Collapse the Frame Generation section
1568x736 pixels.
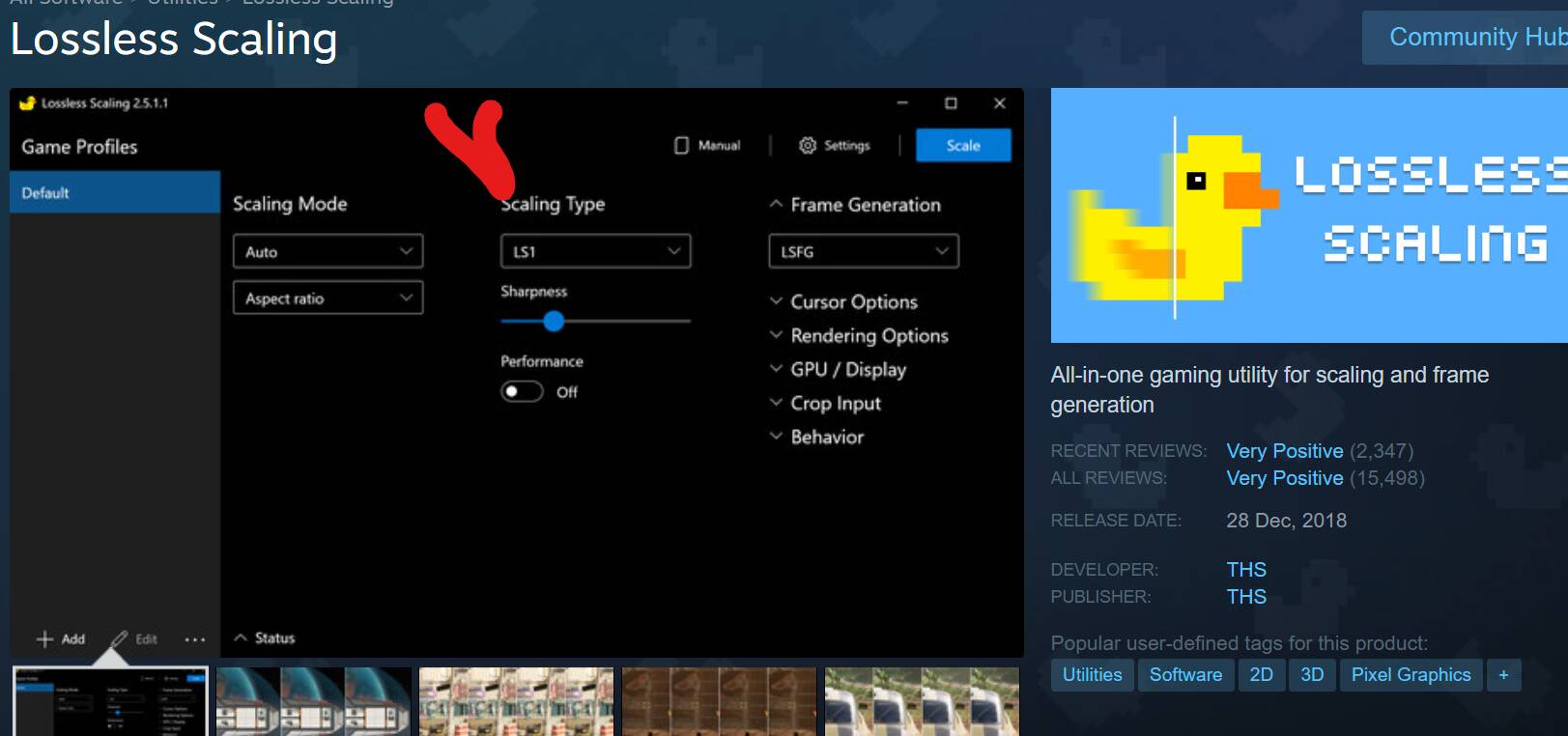776,205
